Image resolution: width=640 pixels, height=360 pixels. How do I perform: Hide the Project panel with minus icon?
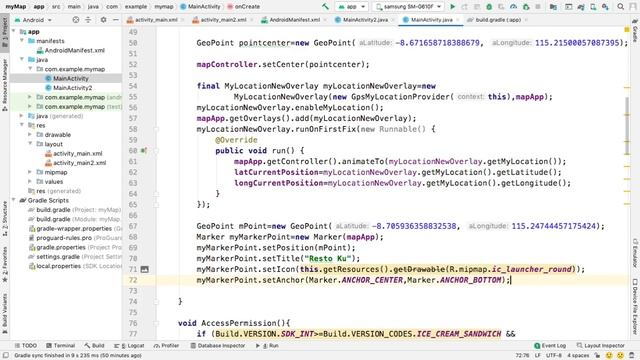click(x=116, y=20)
